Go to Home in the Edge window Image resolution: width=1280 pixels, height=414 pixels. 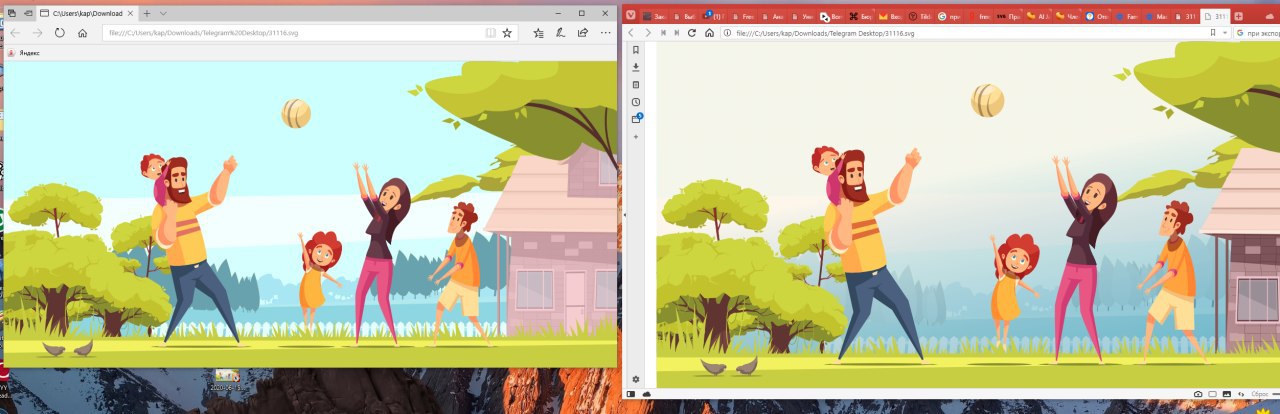coord(82,33)
